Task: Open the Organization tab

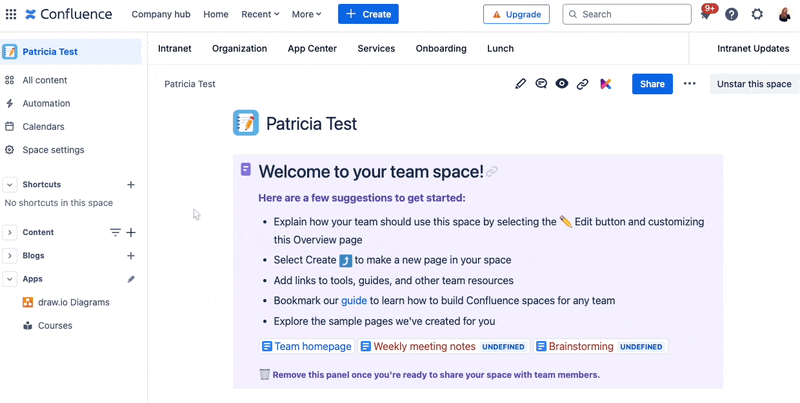Action: [x=239, y=48]
